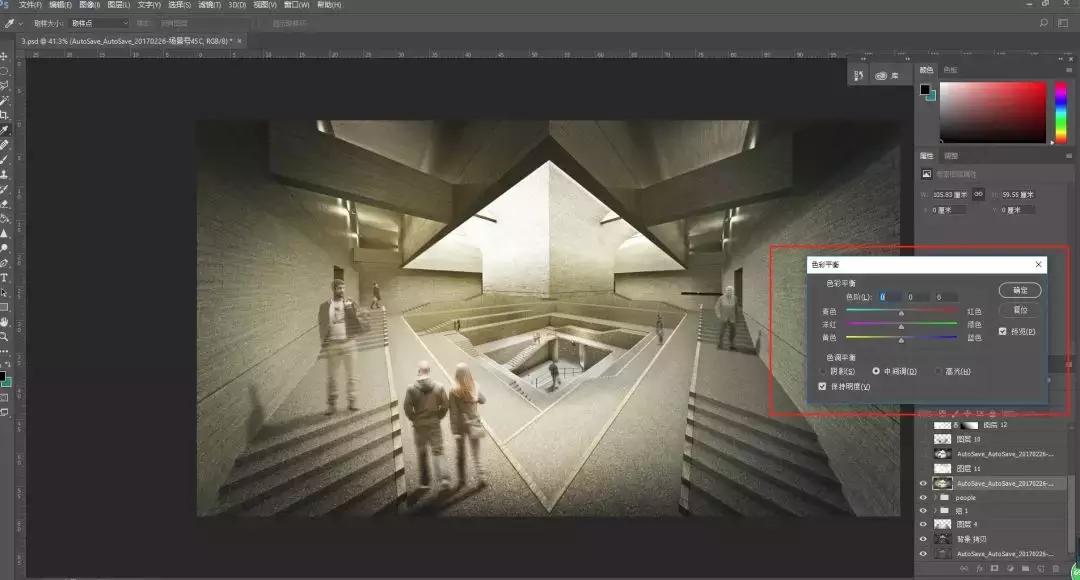Create new adjustment layer icon
Image resolution: width=1080 pixels, height=580 pixels.
[1010, 569]
